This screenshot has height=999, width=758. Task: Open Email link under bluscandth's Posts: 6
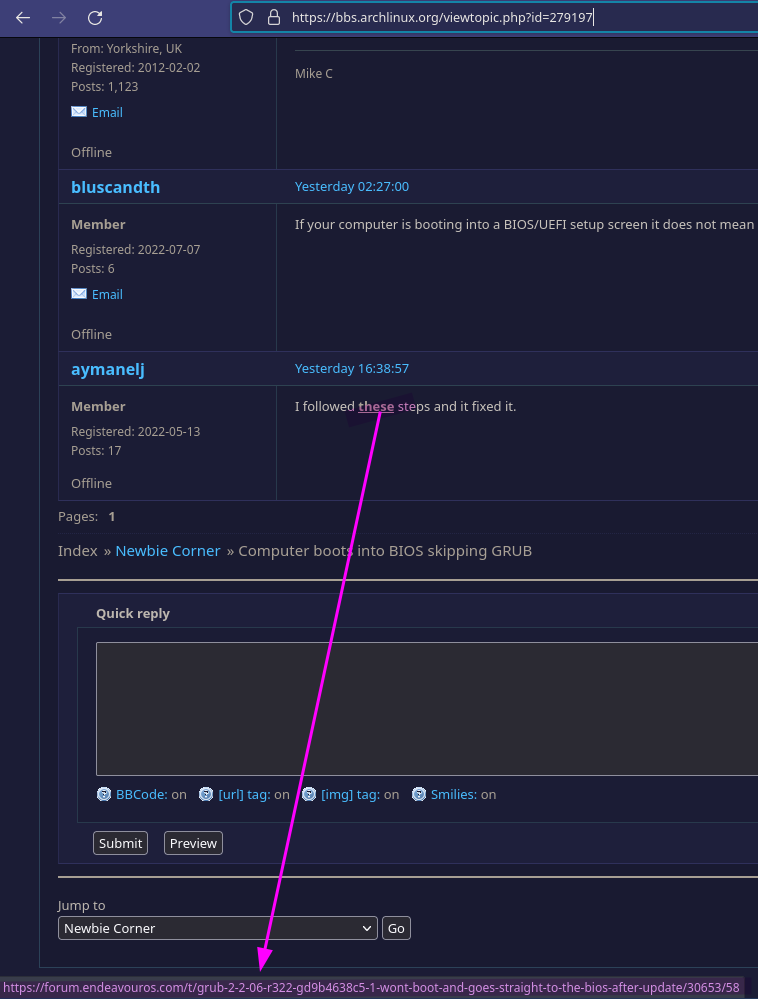[x=107, y=294]
